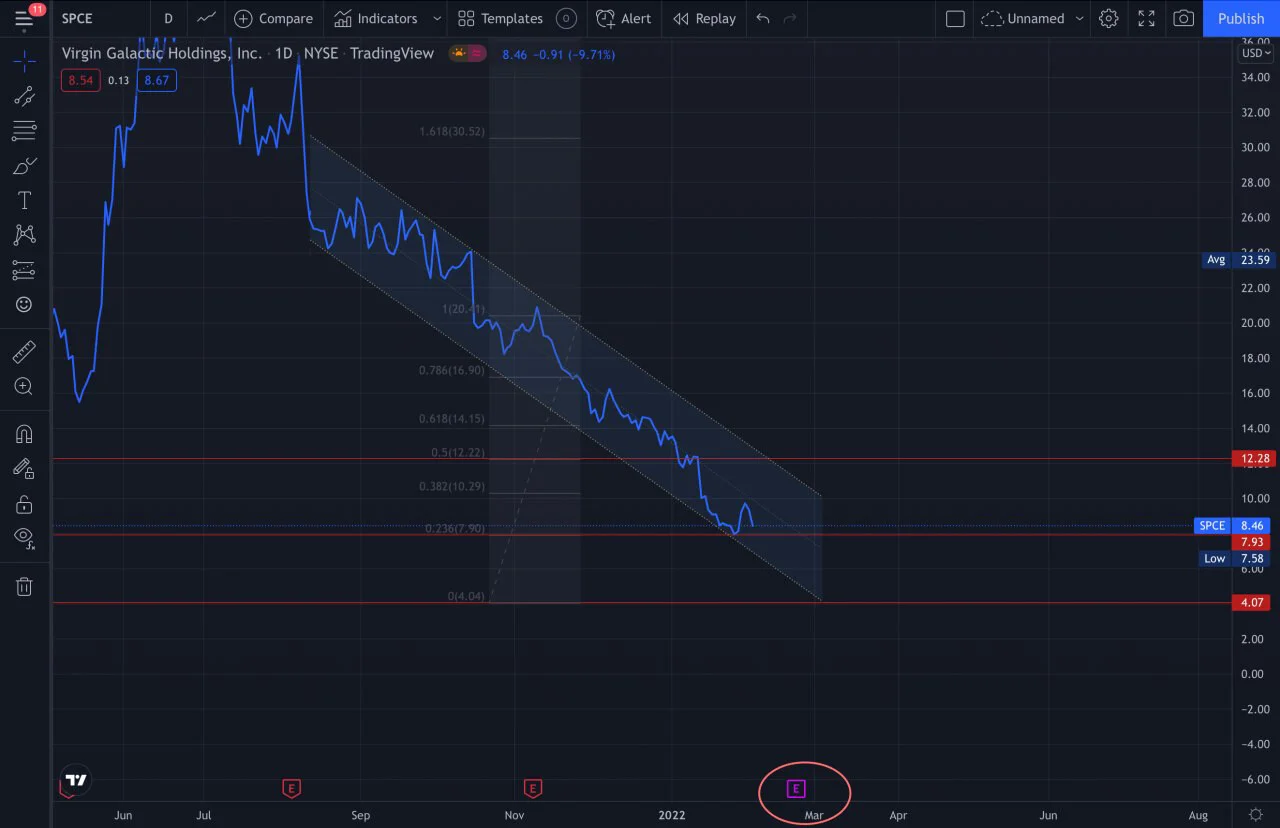
Task: Change the D timeframe interval
Action: (168, 18)
